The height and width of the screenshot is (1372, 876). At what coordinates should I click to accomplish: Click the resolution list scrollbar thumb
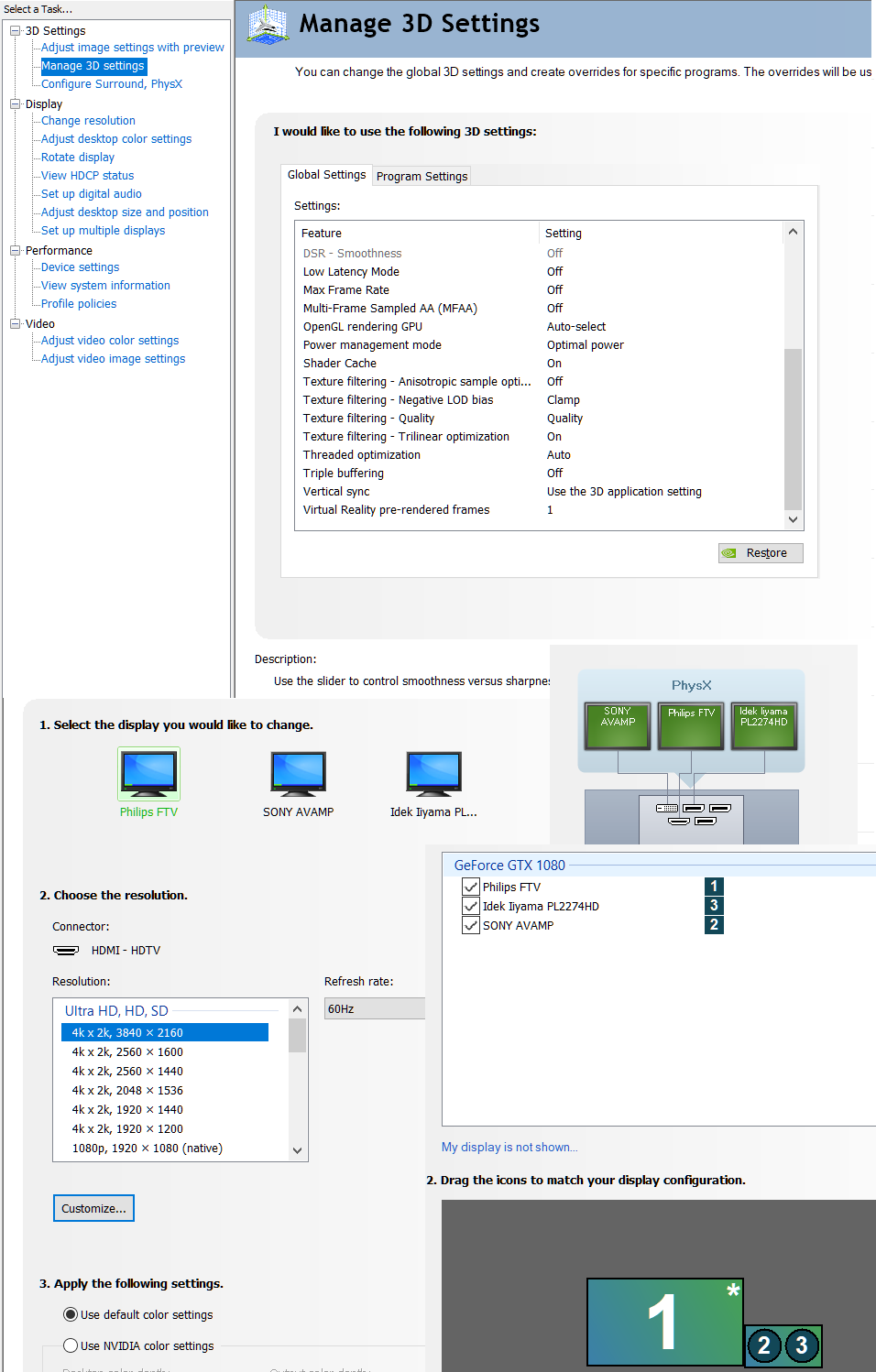[x=297, y=1035]
